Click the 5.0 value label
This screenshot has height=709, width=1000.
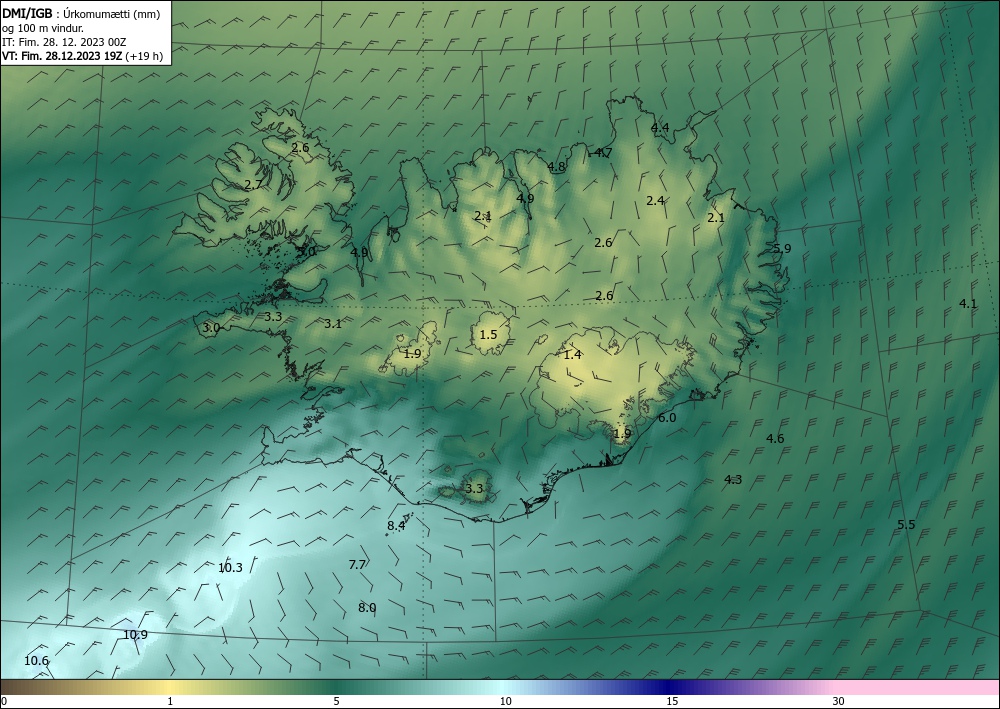pos(307,251)
